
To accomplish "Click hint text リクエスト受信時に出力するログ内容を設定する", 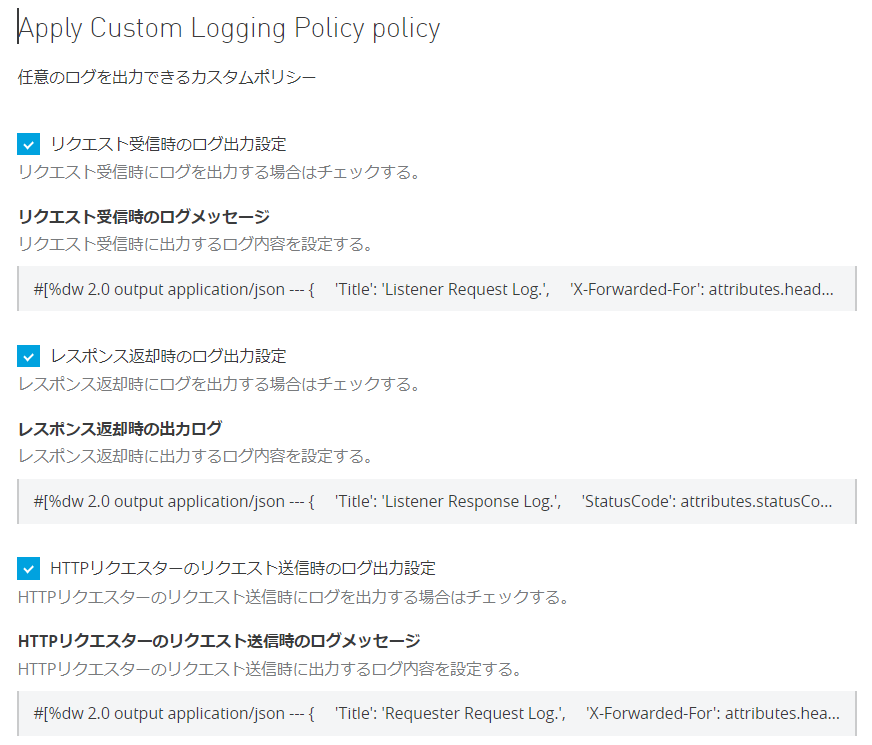I will (x=196, y=244).
